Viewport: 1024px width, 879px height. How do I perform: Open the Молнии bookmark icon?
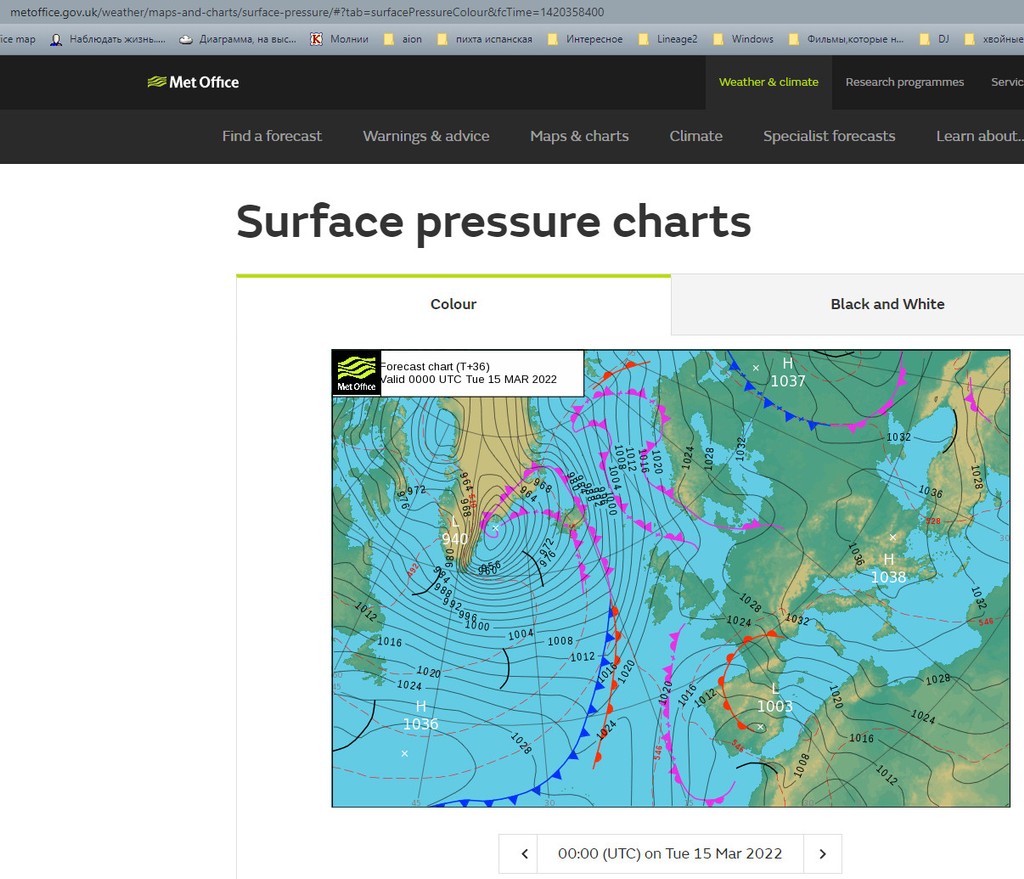317,39
